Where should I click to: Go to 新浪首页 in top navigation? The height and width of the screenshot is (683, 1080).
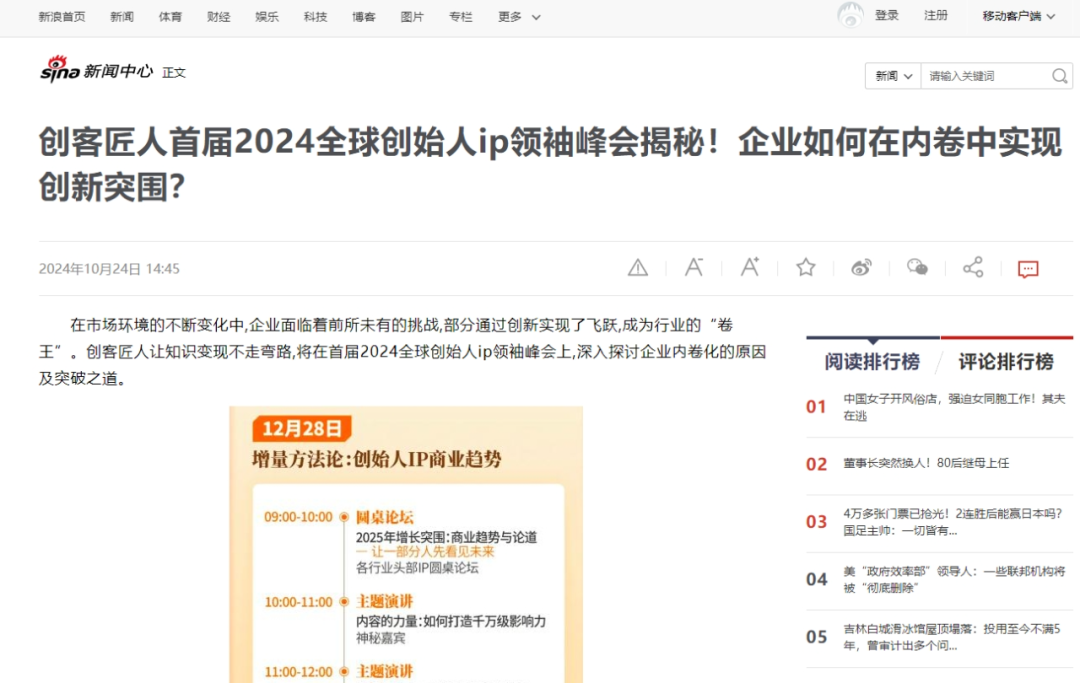(62, 17)
